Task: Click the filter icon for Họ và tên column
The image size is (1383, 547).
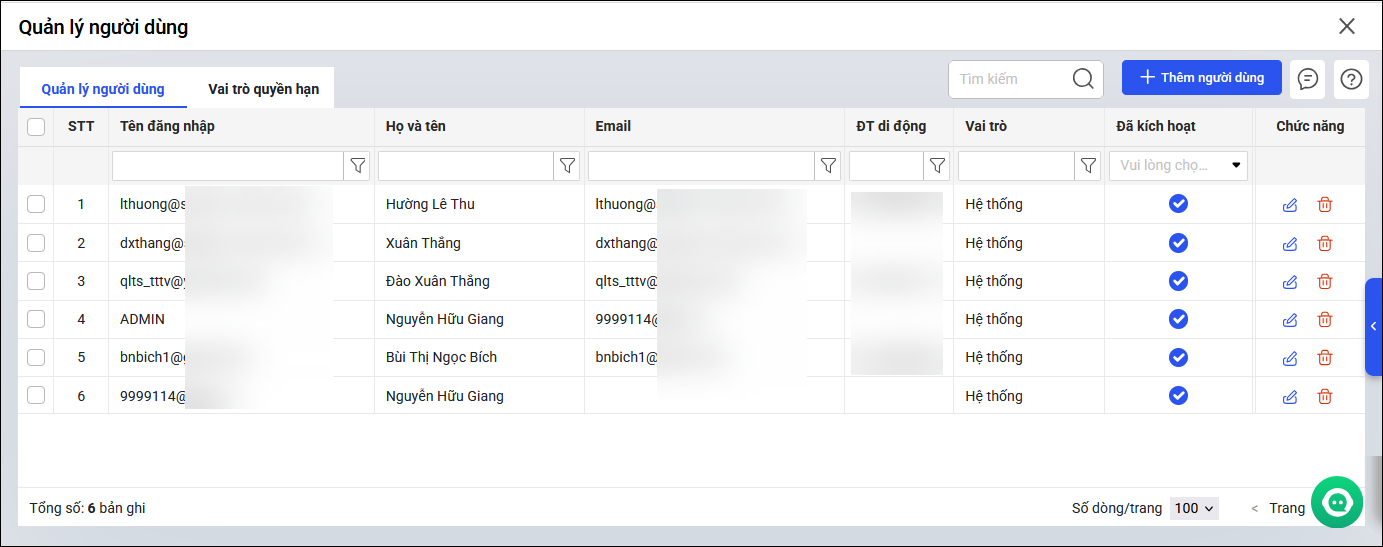Action: click(567, 166)
